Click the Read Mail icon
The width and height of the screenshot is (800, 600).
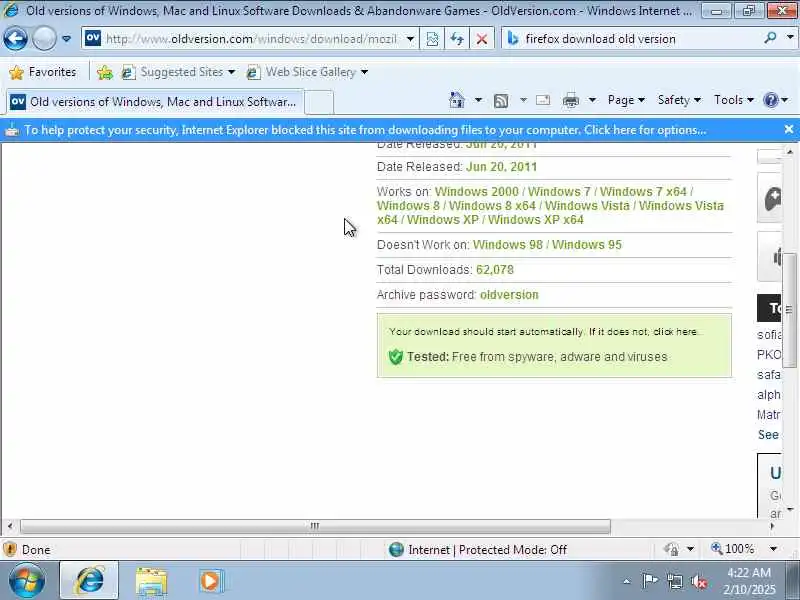543,100
